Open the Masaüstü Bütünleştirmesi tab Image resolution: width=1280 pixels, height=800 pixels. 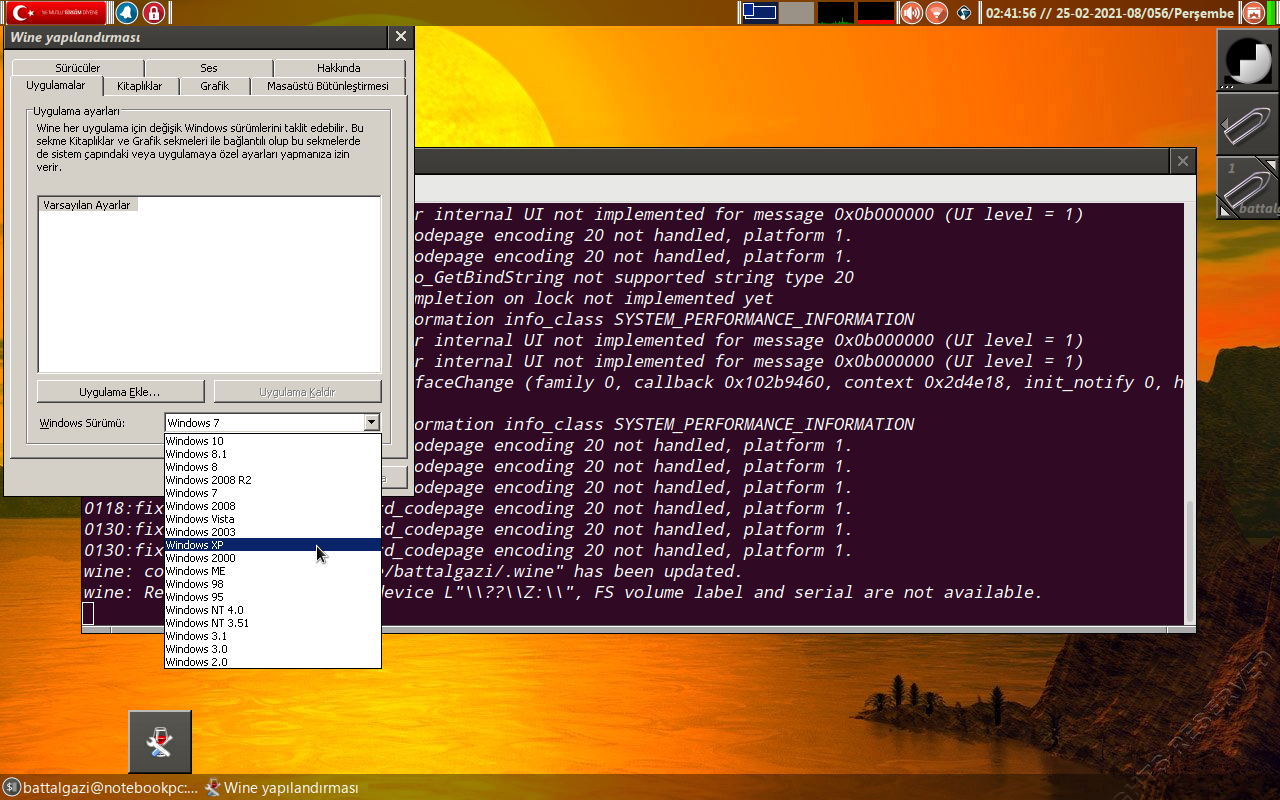click(327, 86)
